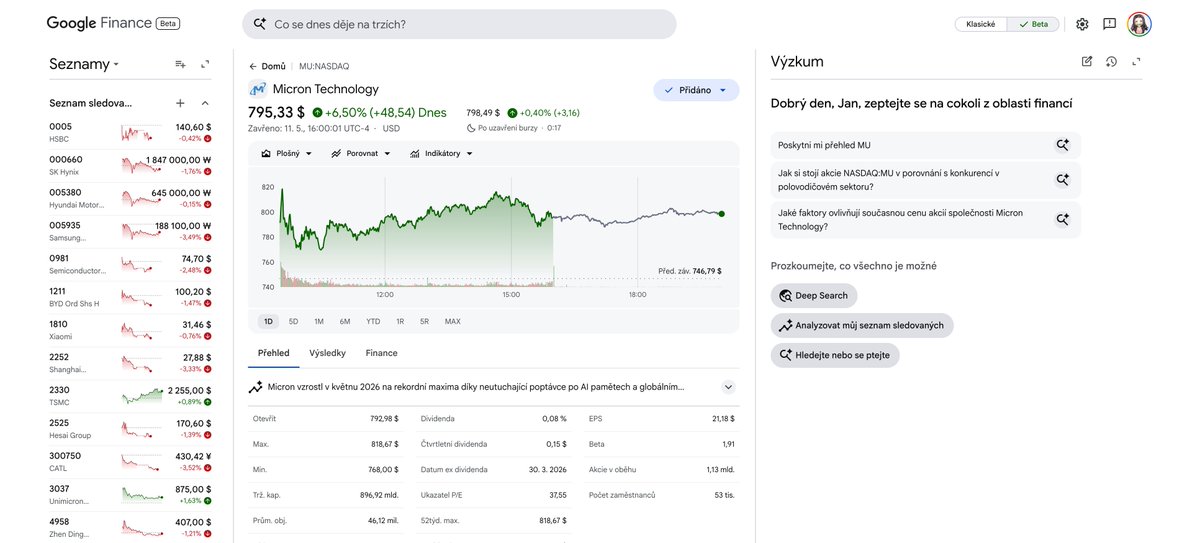Open Zhen Ding 4958 watchlist row

[x=130, y=526]
